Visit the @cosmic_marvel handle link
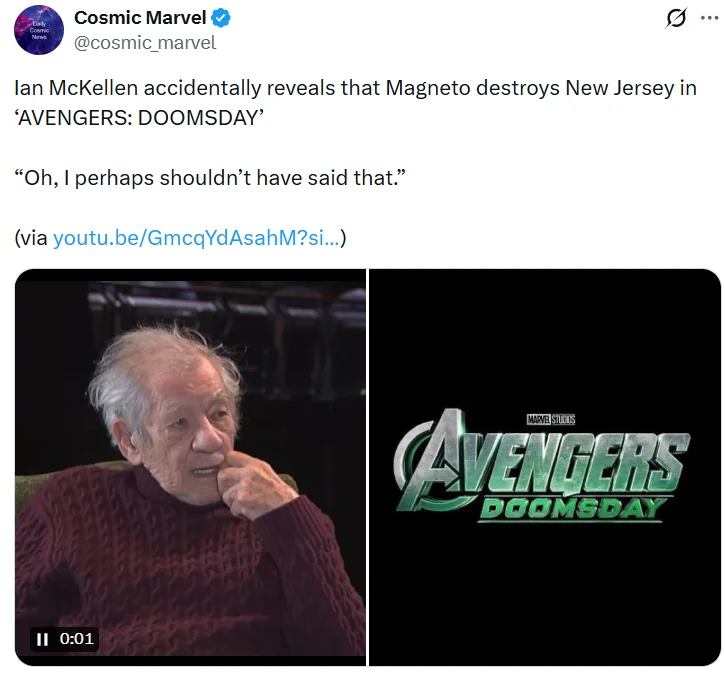 click(x=145, y=43)
